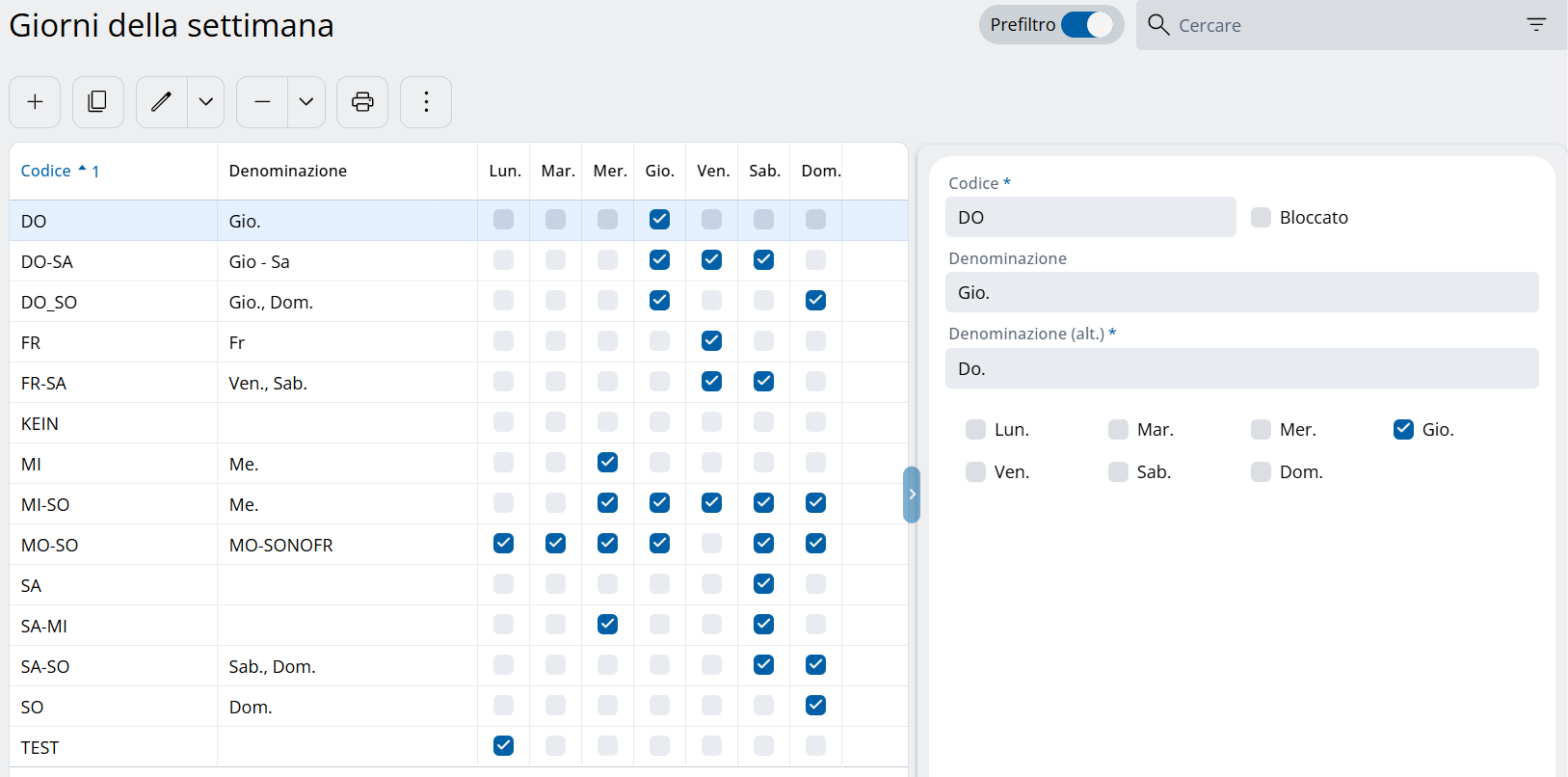Collapse the detail panel with splitter arrow
The height and width of the screenshot is (777, 1568).
pyautogui.click(x=912, y=495)
